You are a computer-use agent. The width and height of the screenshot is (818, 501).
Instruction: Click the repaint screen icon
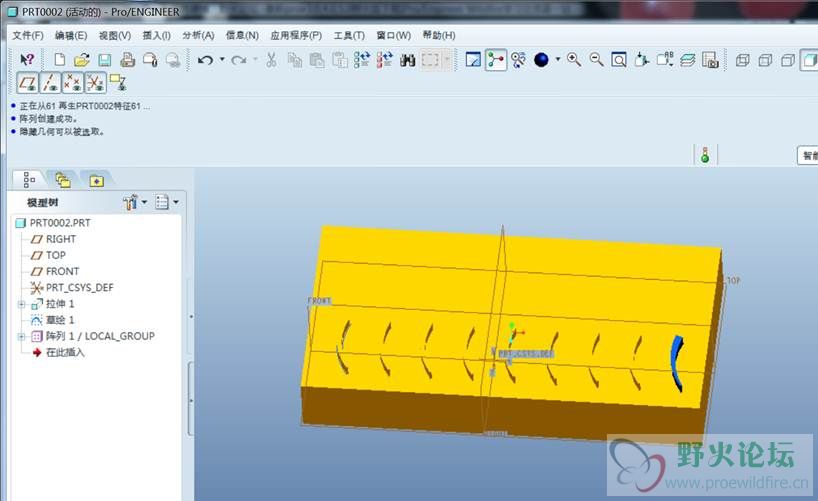(473, 59)
